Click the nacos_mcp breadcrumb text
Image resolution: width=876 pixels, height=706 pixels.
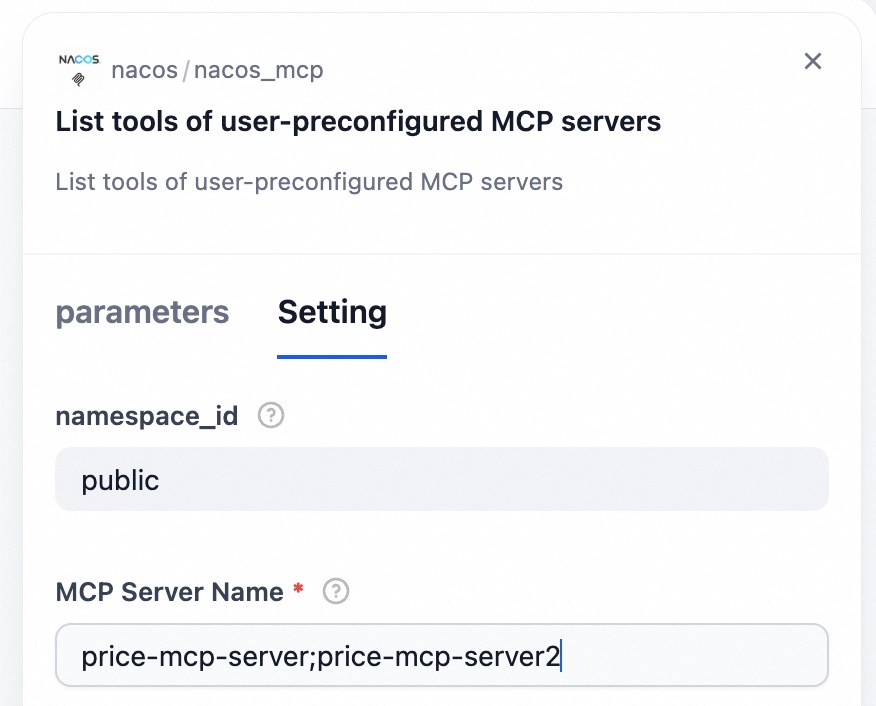tap(258, 70)
